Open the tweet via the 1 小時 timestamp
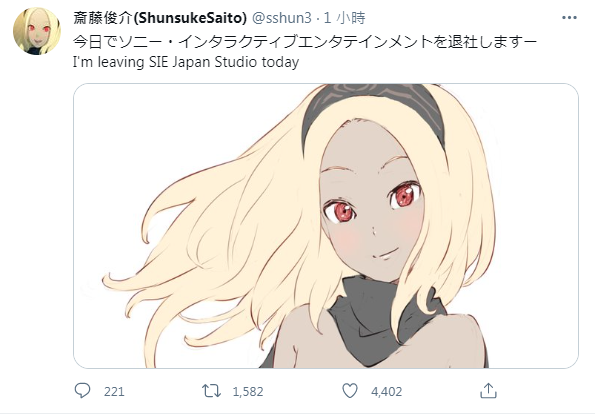 (x=344, y=18)
